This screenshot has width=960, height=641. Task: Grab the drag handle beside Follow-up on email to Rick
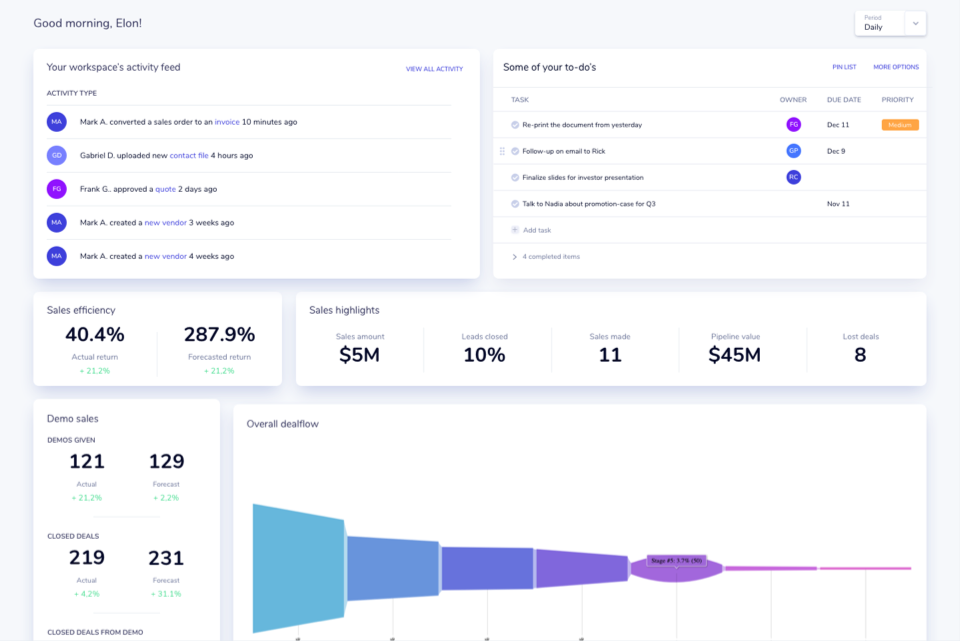coord(502,151)
